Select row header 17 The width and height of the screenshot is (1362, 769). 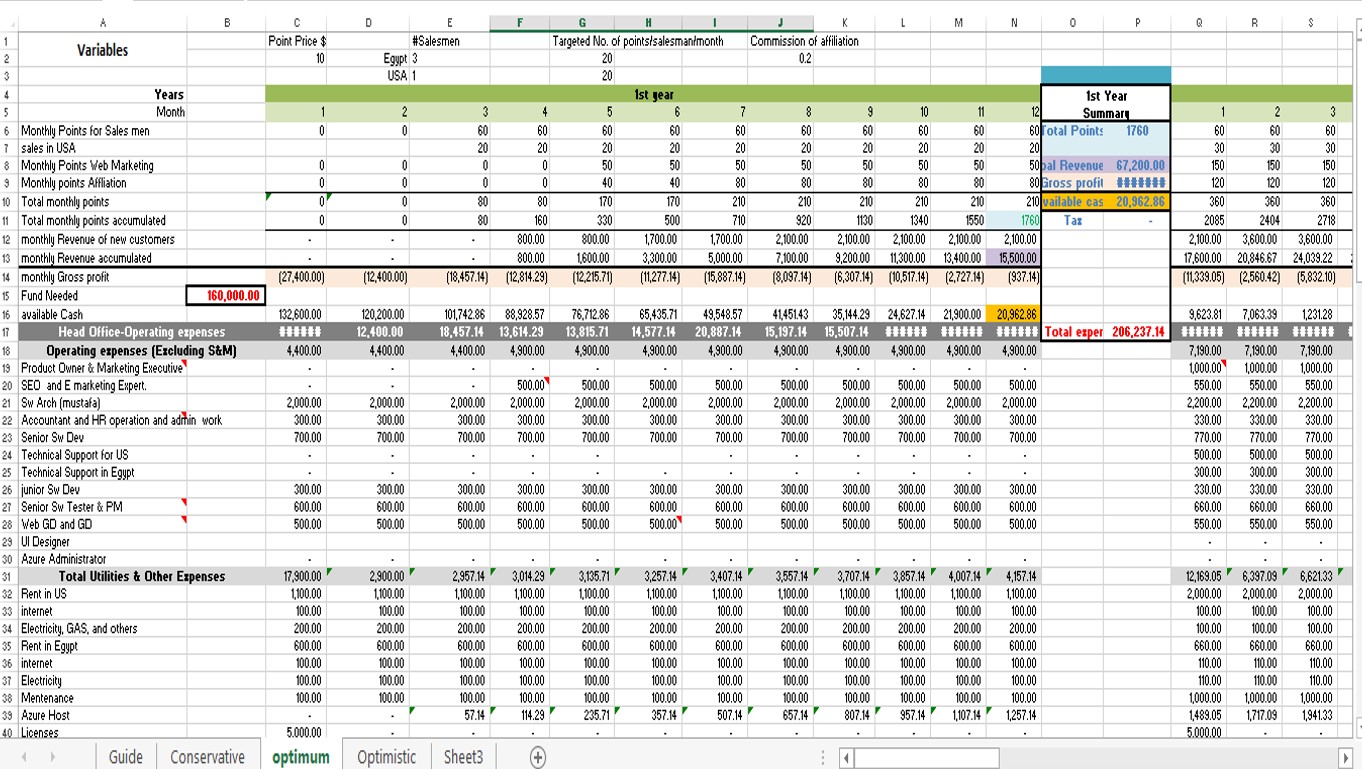coord(9,332)
